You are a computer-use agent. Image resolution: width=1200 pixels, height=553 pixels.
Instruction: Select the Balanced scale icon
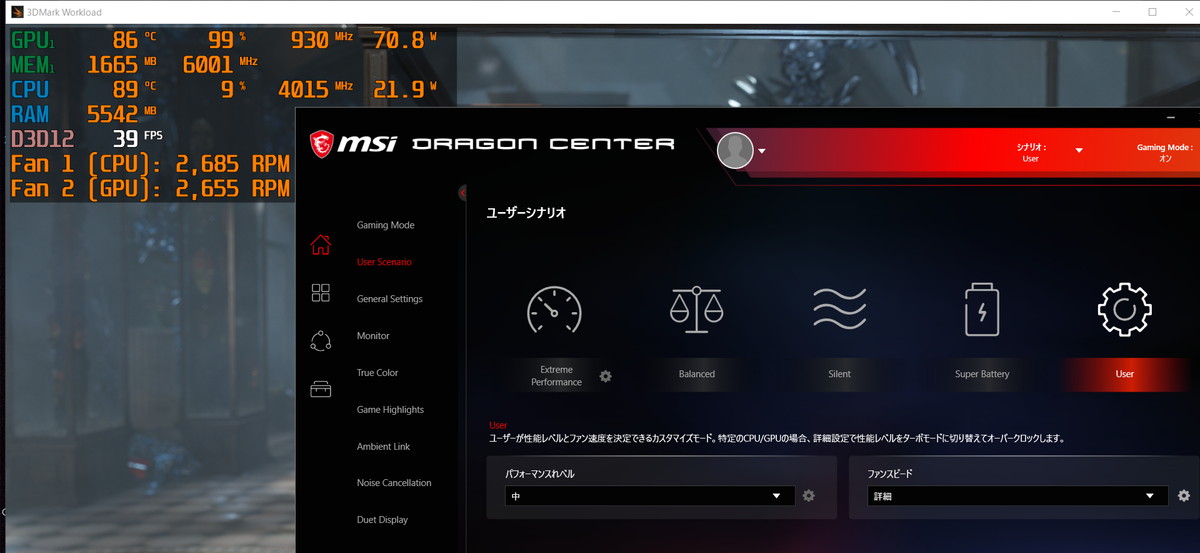tap(696, 310)
